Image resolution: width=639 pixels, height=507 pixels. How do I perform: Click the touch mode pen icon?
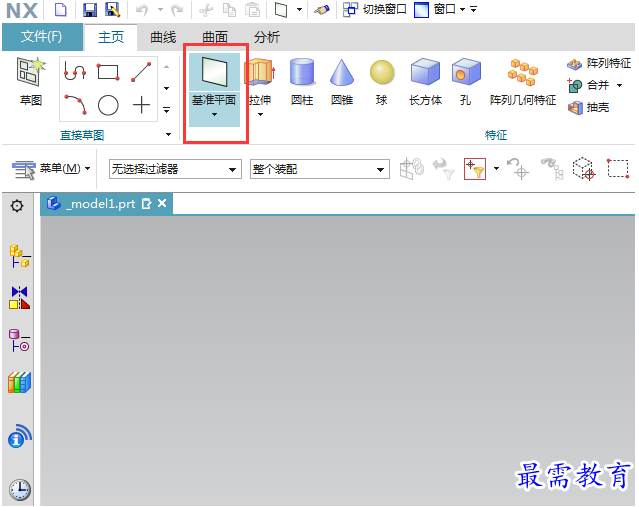[322, 10]
